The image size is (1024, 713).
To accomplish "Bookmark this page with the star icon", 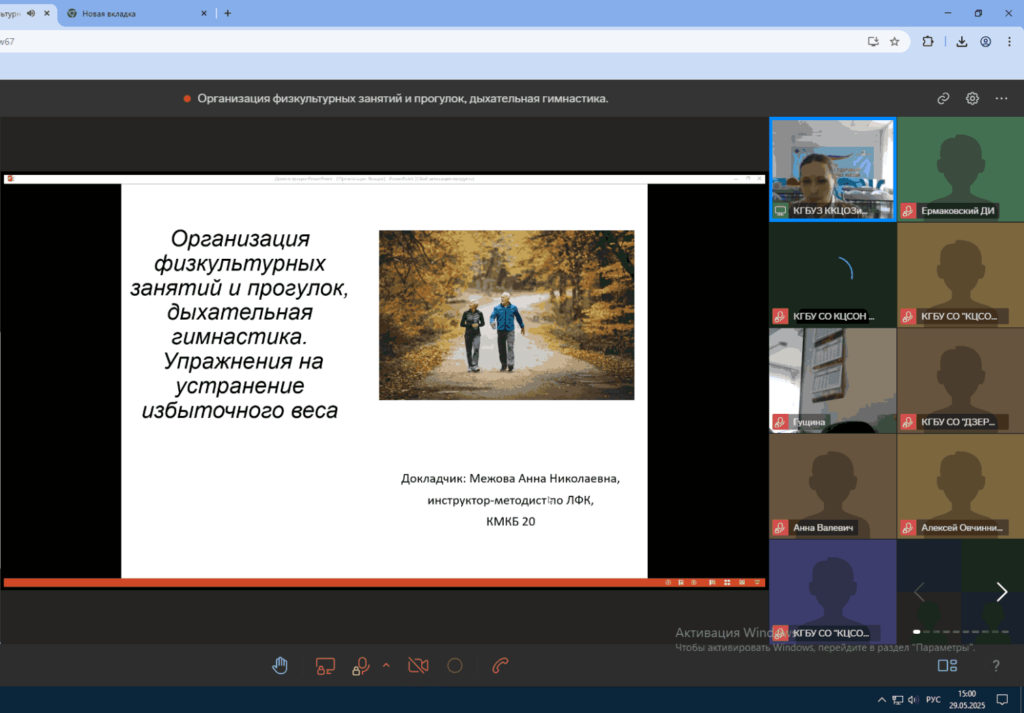I will coord(895,42).
